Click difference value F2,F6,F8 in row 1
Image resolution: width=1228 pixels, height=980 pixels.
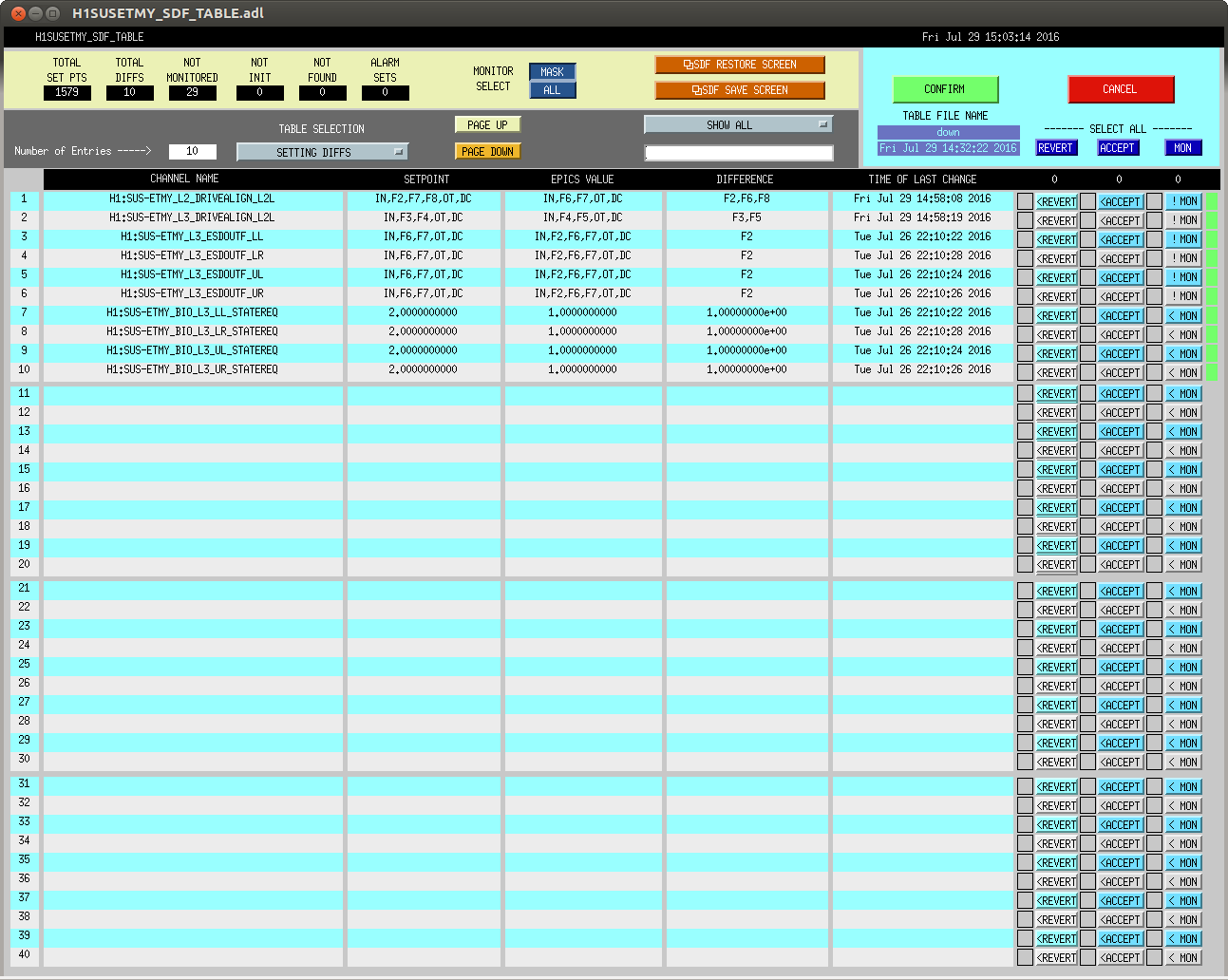click(746, 198)
